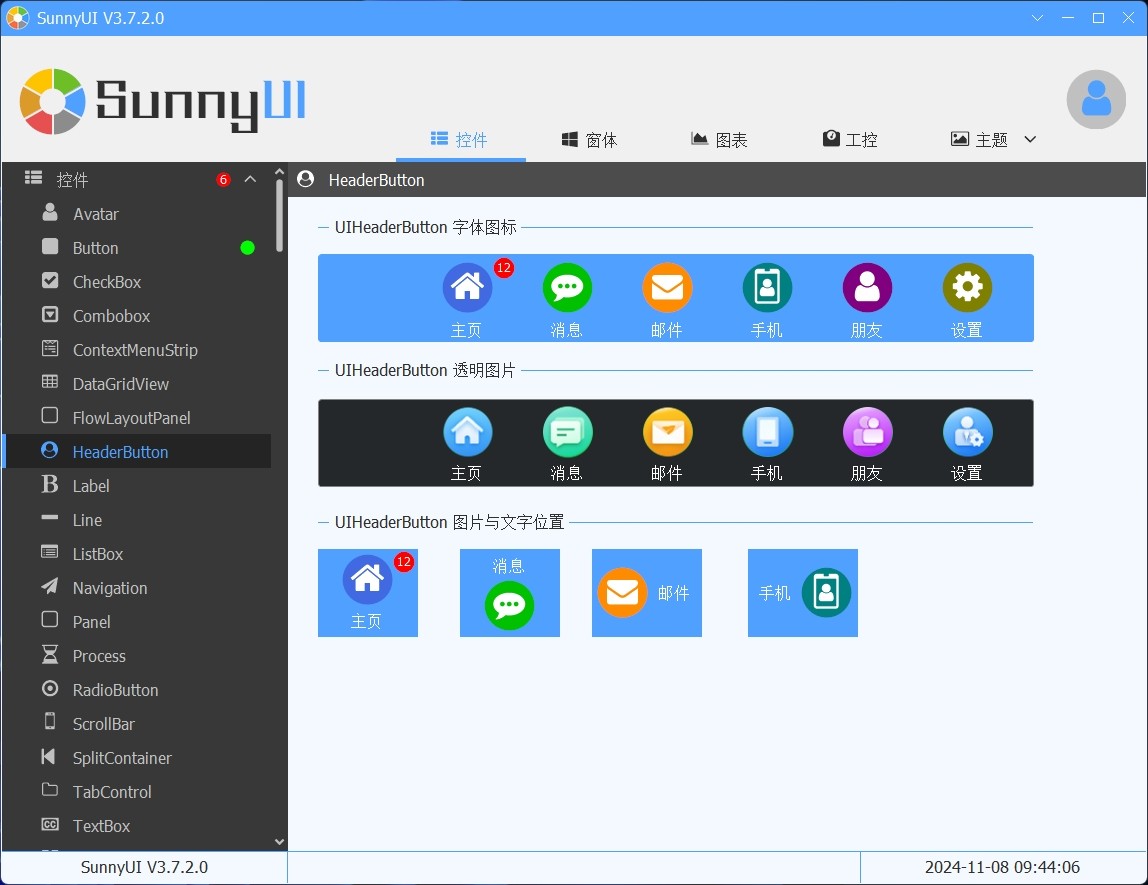Click the purple friends icon in the font icon row
This screenshot has width=1148, height=885.
tap(867, 288)
